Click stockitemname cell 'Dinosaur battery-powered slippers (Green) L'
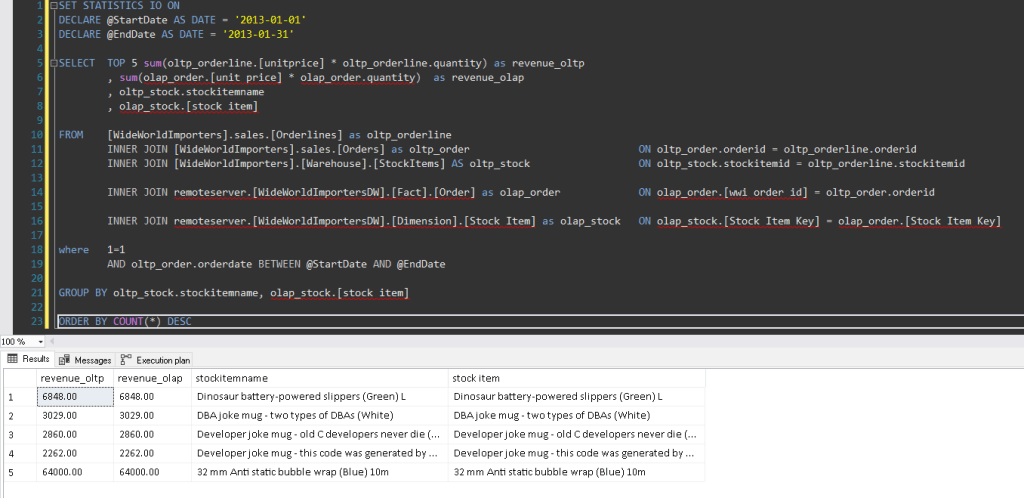1024x498 pixels. (x=320, y=397)
